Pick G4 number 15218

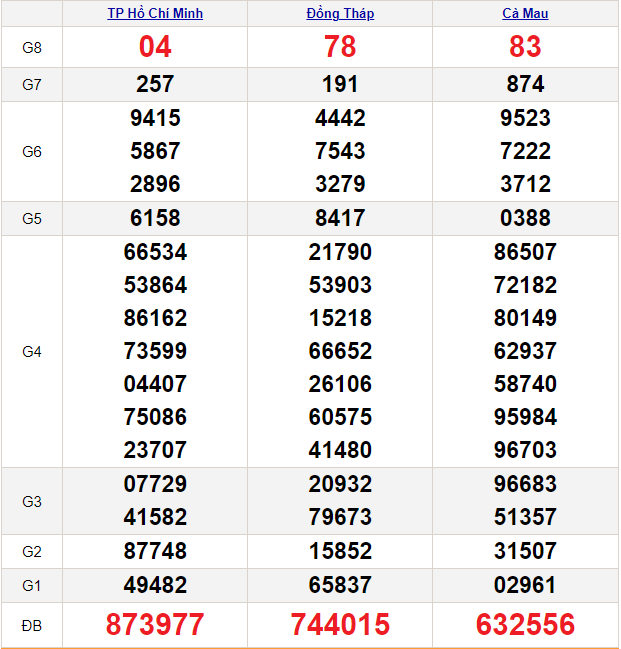point(340,318)
